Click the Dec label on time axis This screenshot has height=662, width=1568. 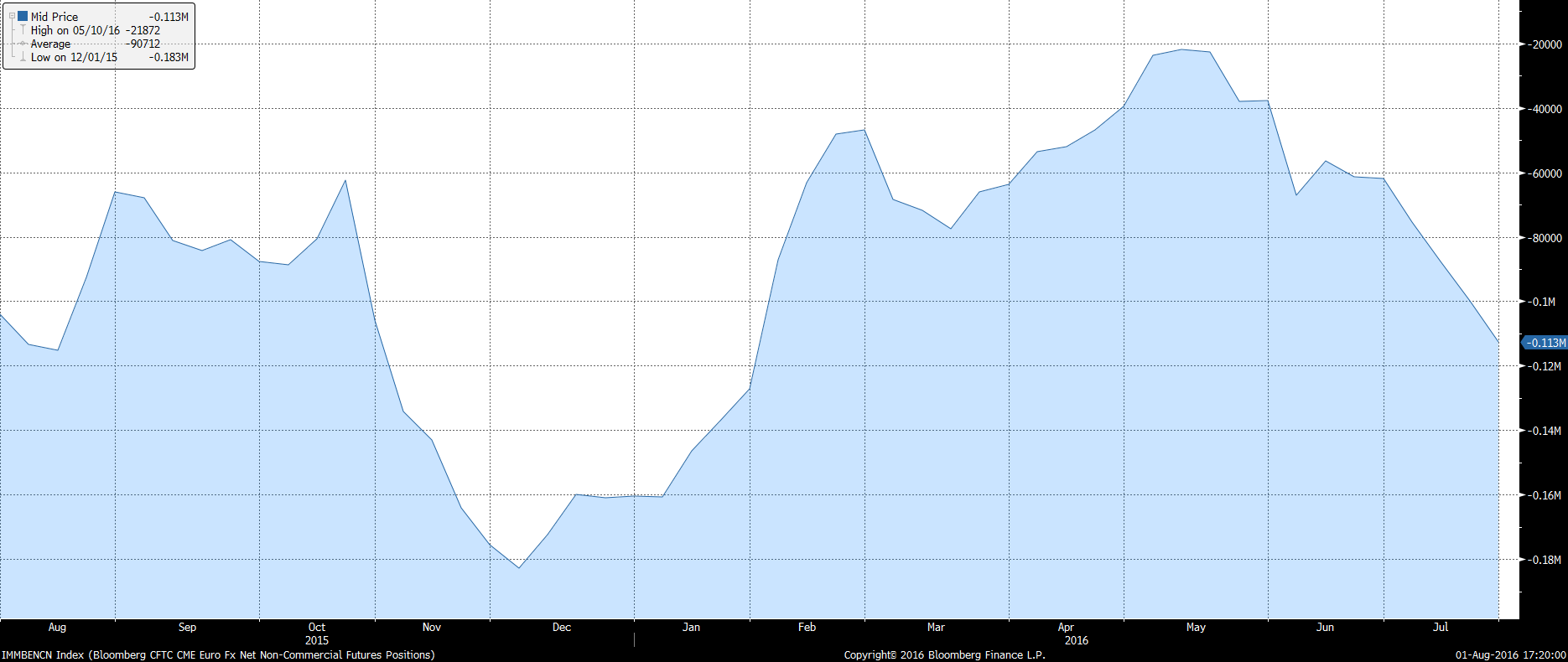coord(562,627)
